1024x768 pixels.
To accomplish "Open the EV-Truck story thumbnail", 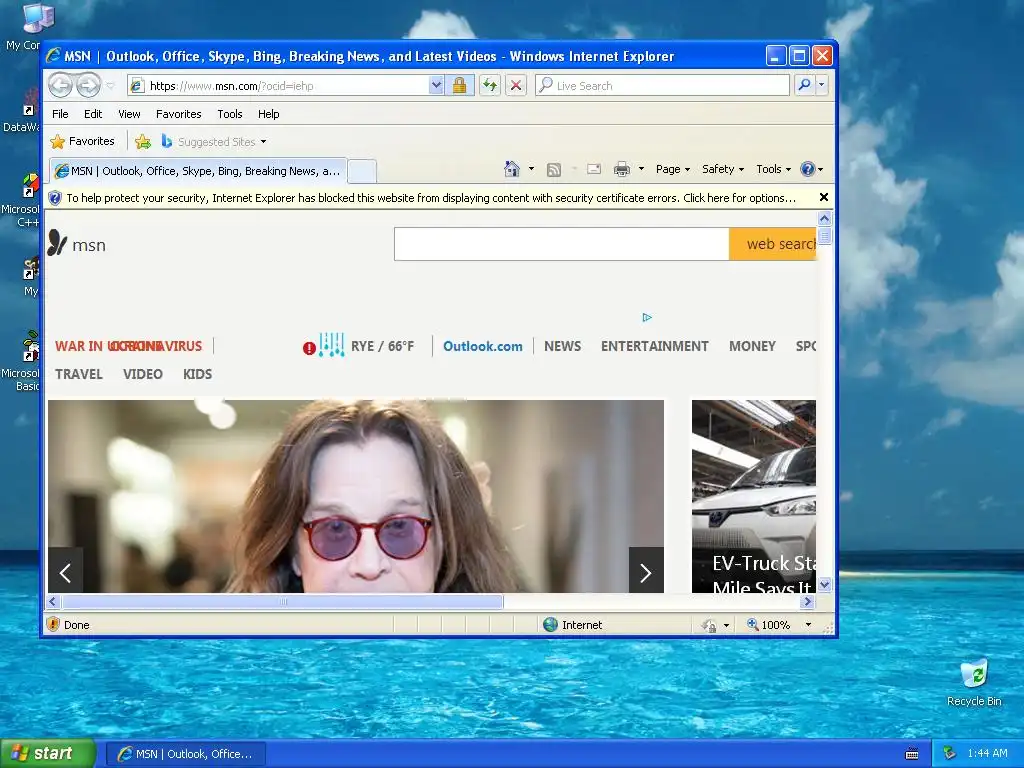I will coord(754,496).
